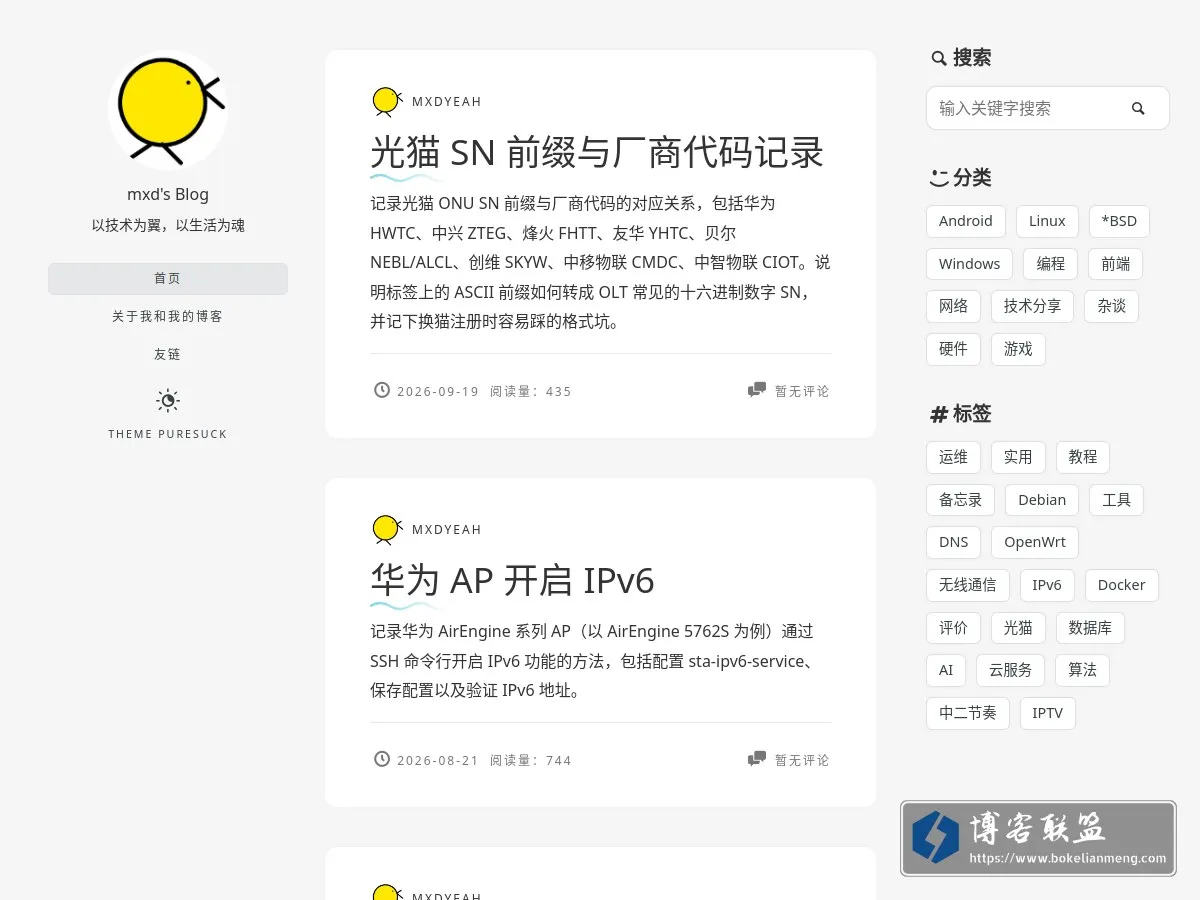This screenshot has height=900, width=1200.
Task: Filter by IPv6 tag
Action: [1047, 585]
